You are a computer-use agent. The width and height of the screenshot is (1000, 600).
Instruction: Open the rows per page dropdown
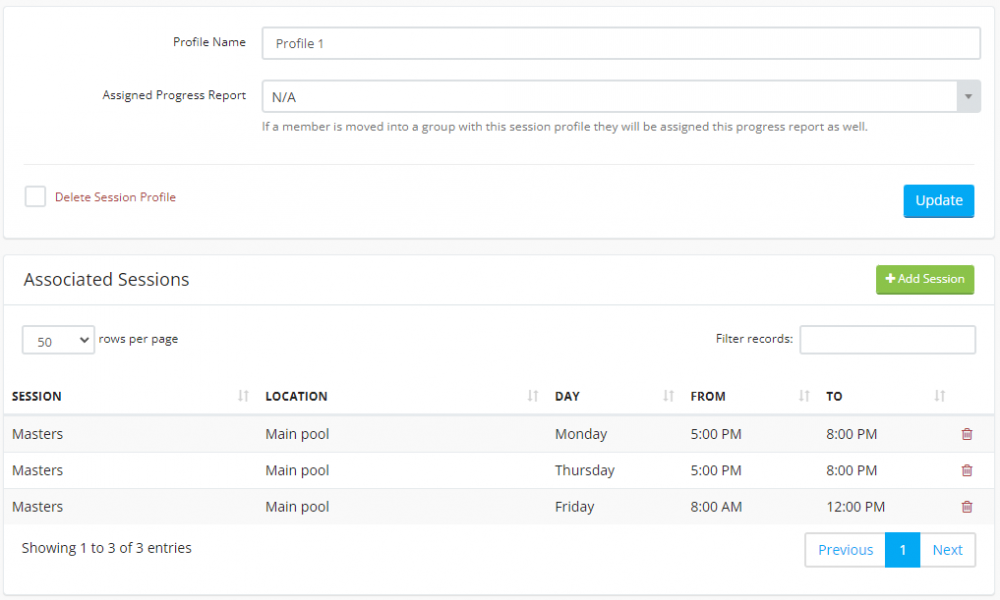(x=57, y=340)
